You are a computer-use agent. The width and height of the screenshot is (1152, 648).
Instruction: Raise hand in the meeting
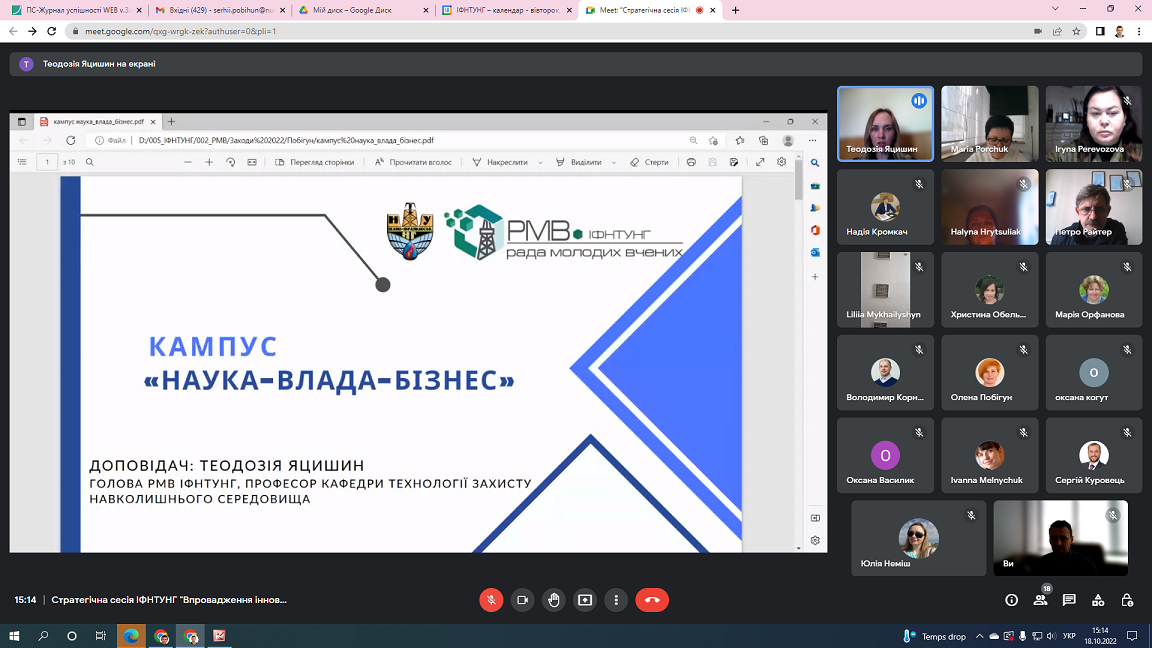tap(554, 600)
